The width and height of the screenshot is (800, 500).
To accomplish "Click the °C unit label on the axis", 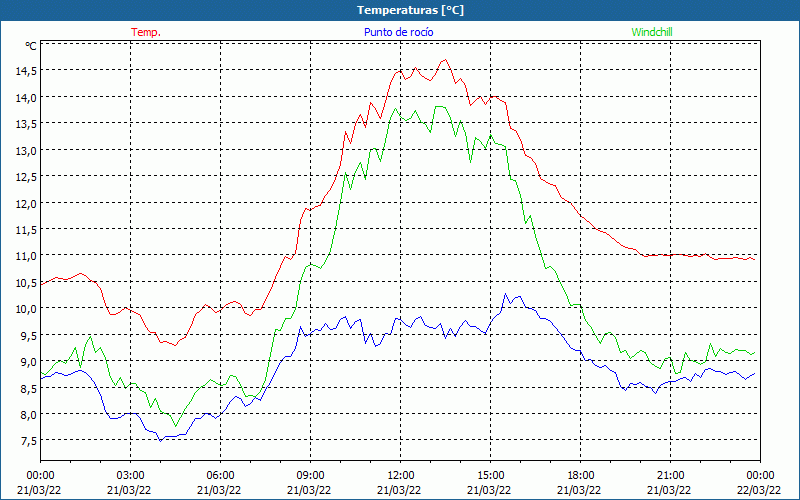I will click(x=31, y=46).
